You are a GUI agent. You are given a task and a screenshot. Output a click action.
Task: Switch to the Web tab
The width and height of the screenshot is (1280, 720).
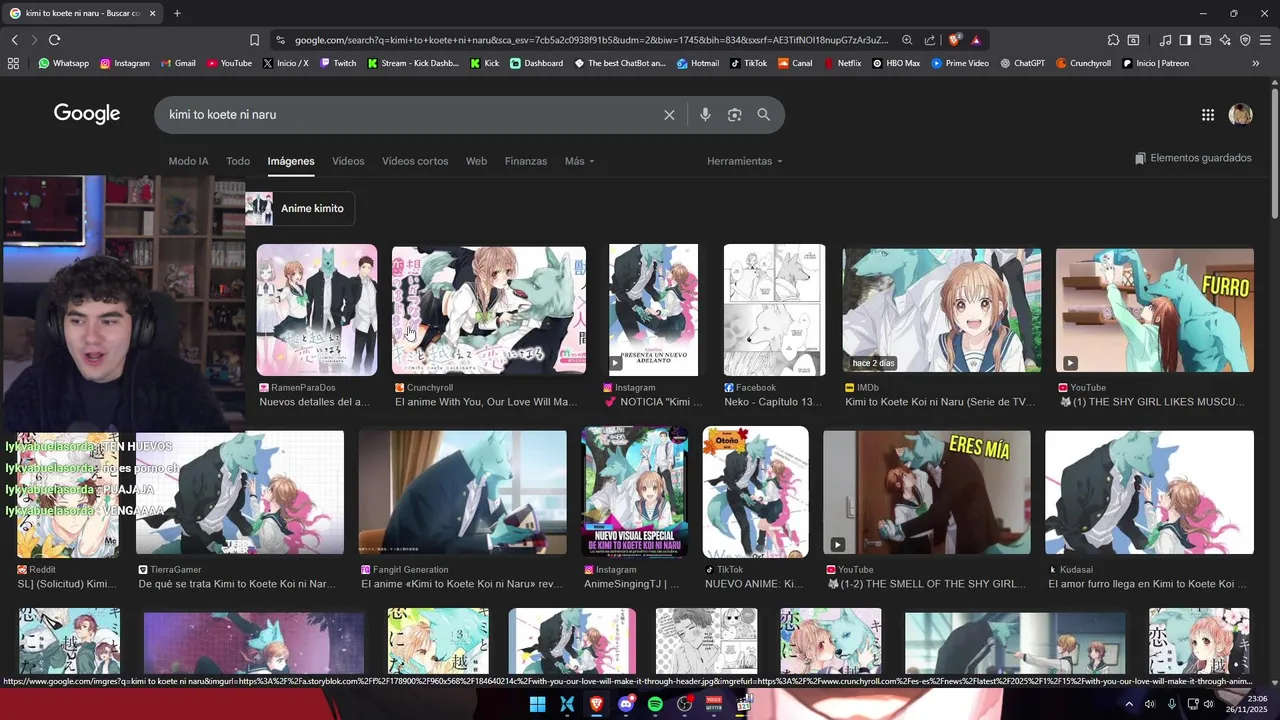[476, 161]
